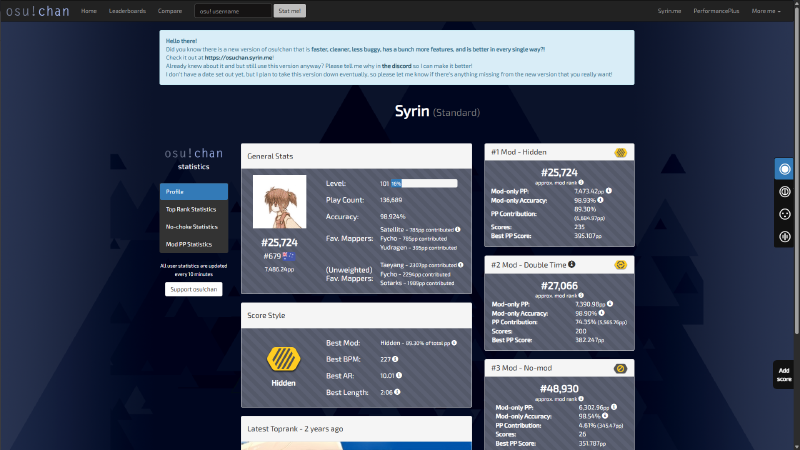Switch to Top Rank Statistics
The width and height of the screenshot is (800, 450).
click(194, 209)
